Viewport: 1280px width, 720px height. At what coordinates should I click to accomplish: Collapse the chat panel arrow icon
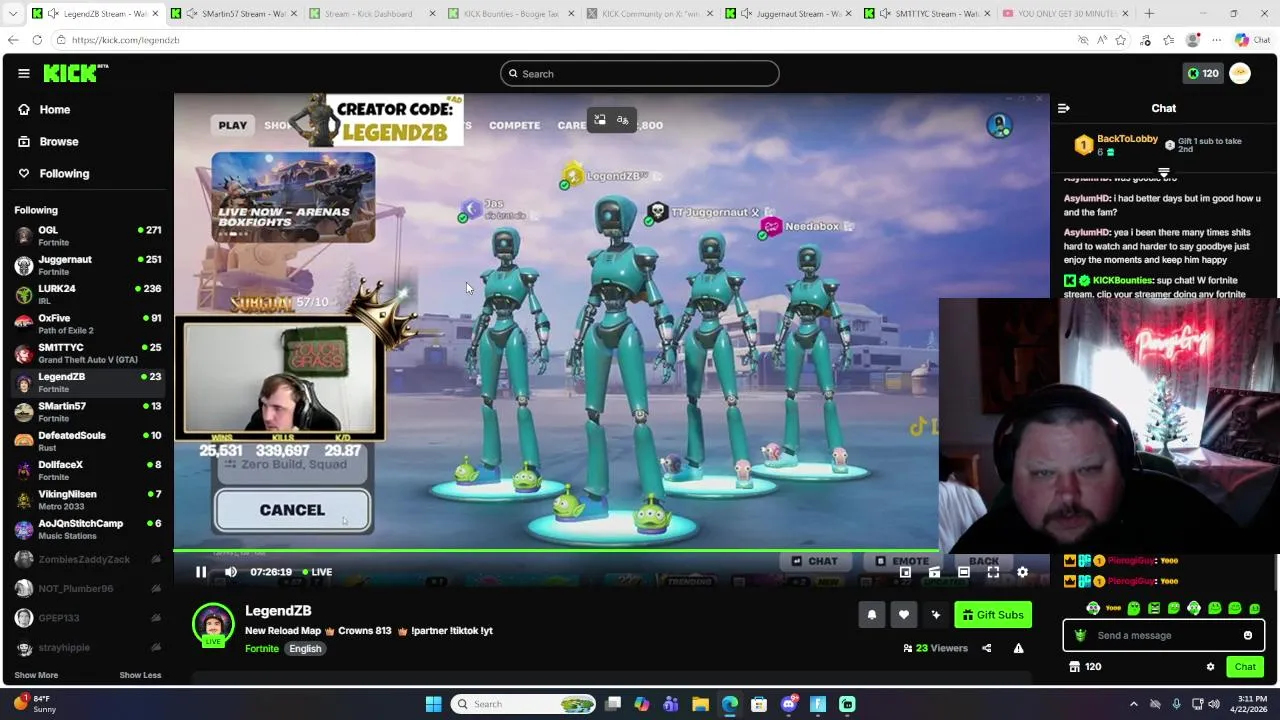[1064, 108]
